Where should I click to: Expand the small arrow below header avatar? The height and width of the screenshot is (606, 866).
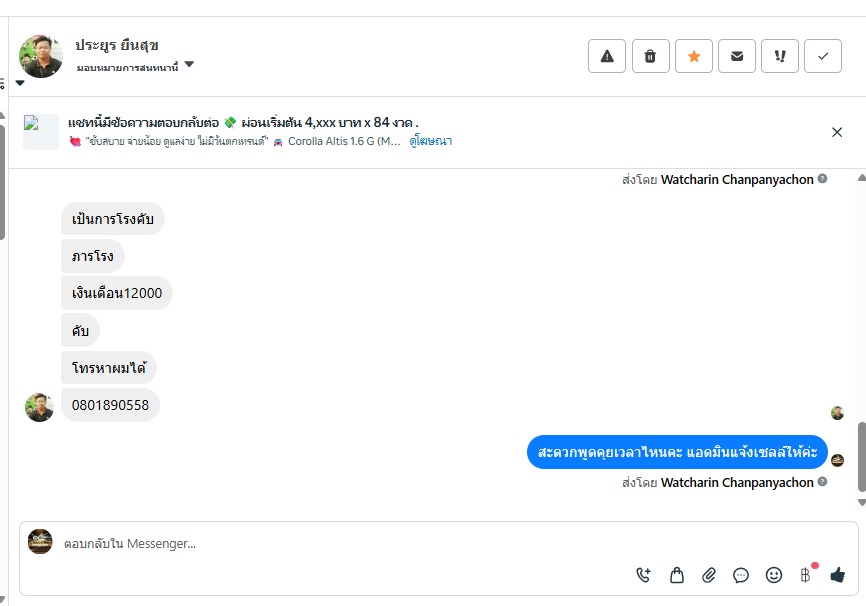20,83
